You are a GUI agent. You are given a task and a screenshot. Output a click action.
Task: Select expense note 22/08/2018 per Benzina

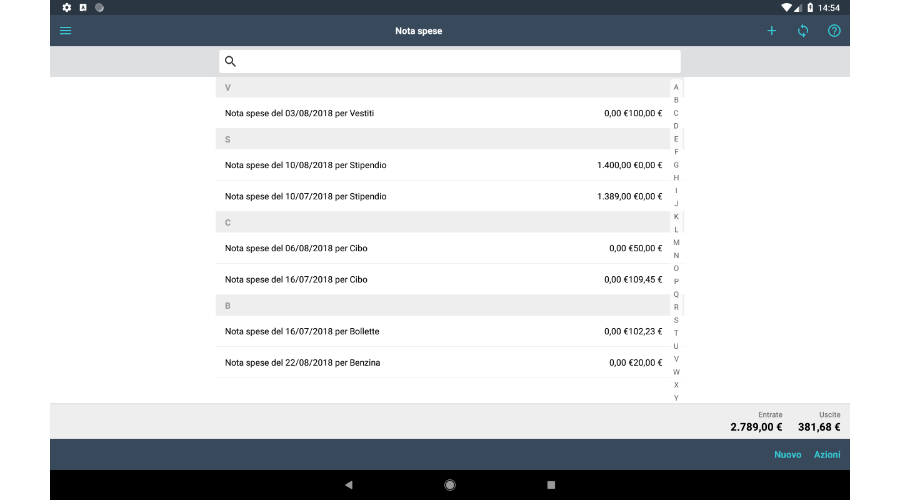tap(442, 362)
